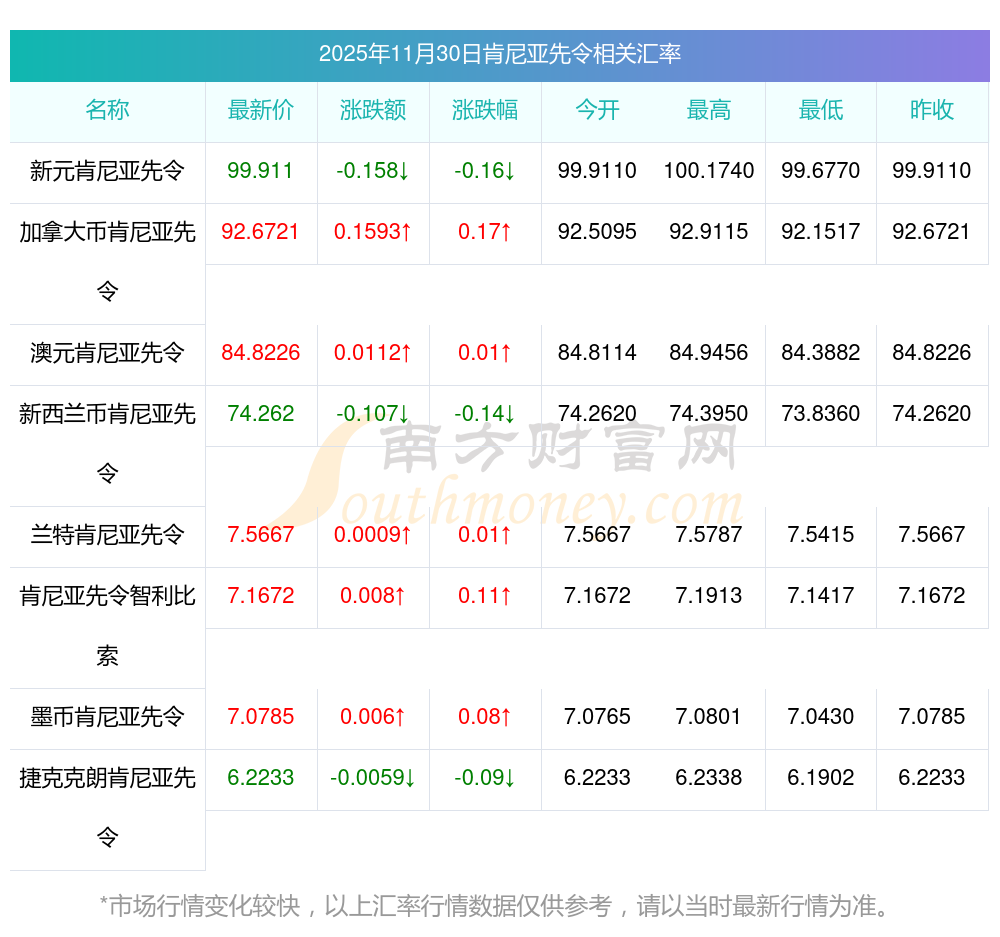Click the highest value 100.1740
This screenshot has width=1000, height=937.
coord(709,171)
